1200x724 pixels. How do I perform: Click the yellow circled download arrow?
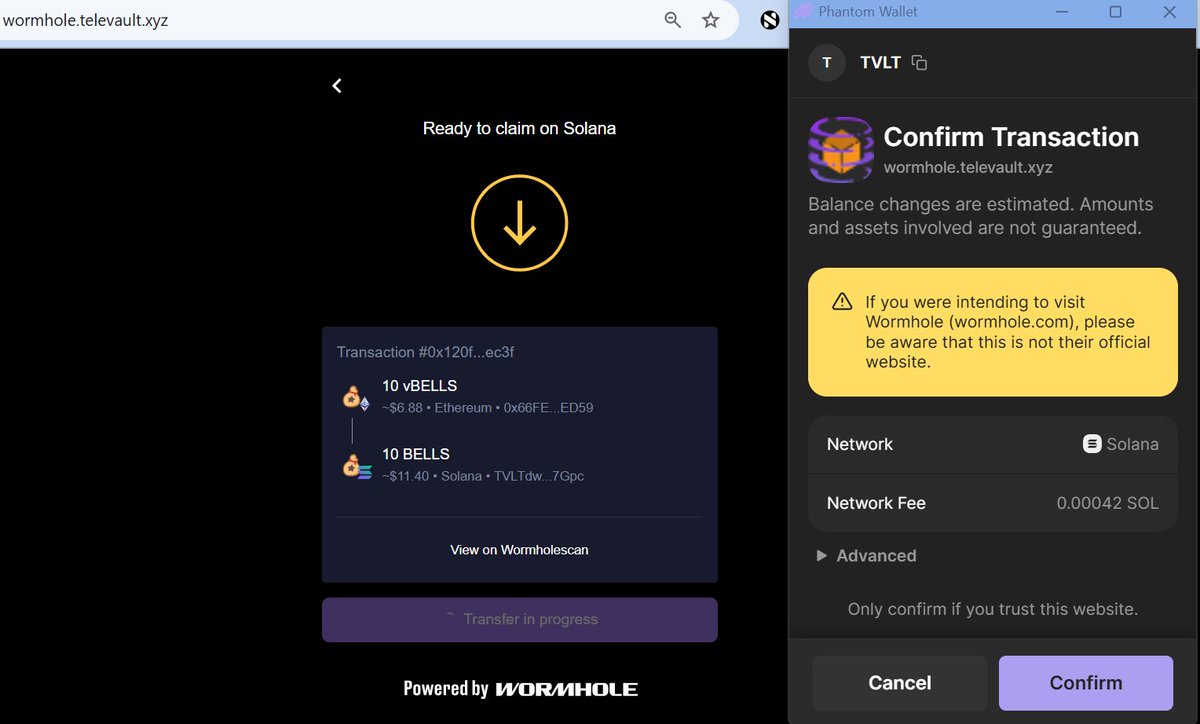point(519,222)
